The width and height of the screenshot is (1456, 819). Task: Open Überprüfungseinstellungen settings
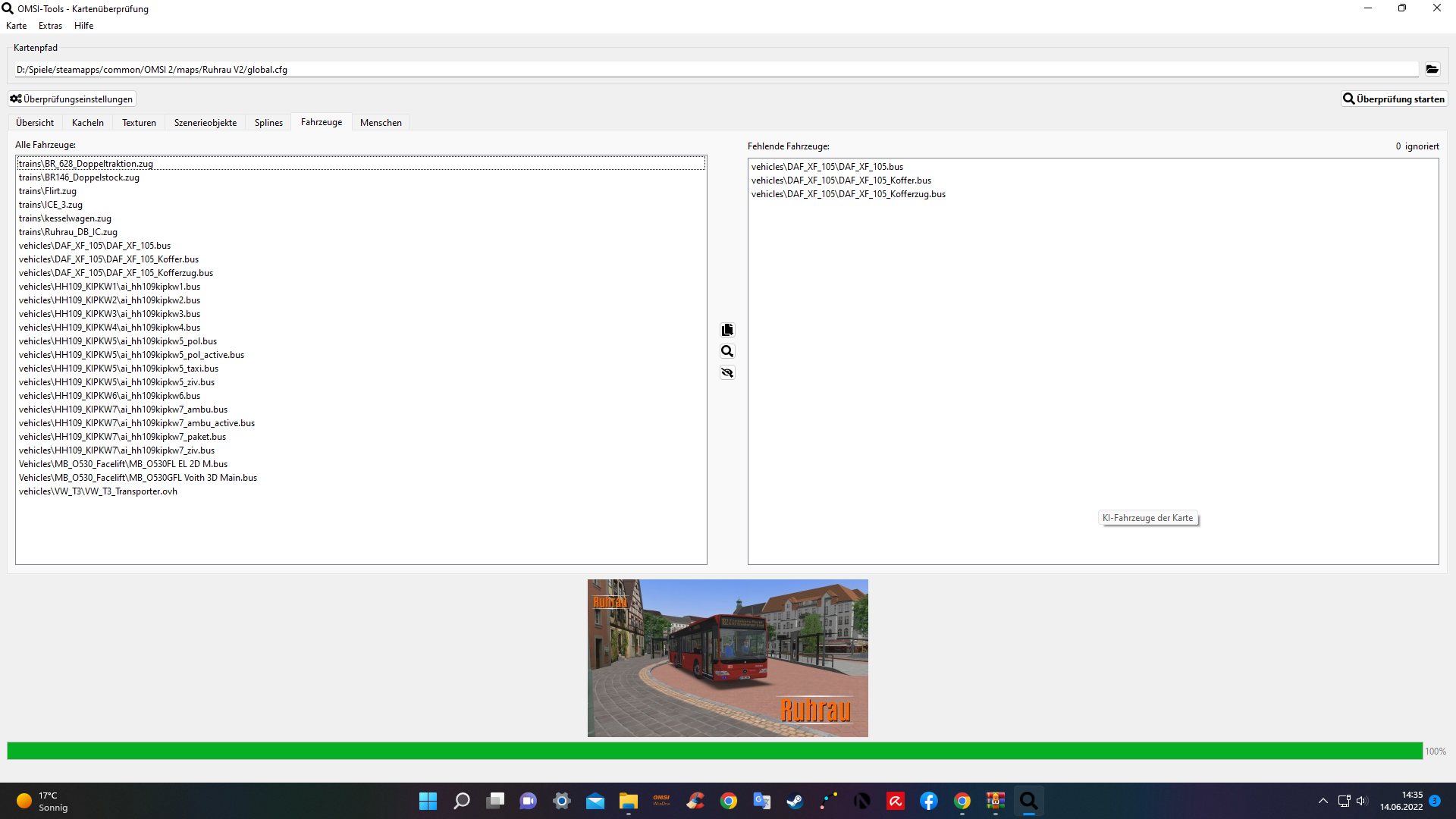[72, 99]
